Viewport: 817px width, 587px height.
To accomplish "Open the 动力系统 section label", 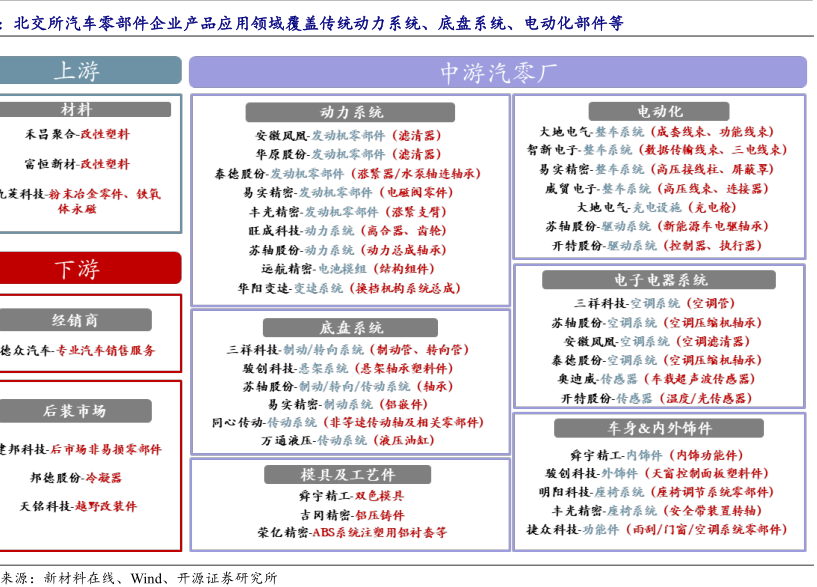I will (x=351, y=112).
